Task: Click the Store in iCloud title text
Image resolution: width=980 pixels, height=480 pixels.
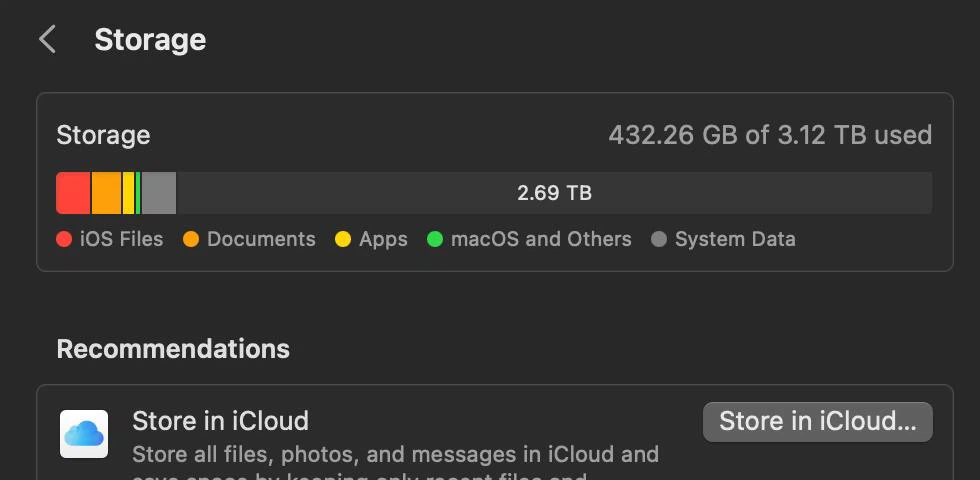Action: [221, 421]
